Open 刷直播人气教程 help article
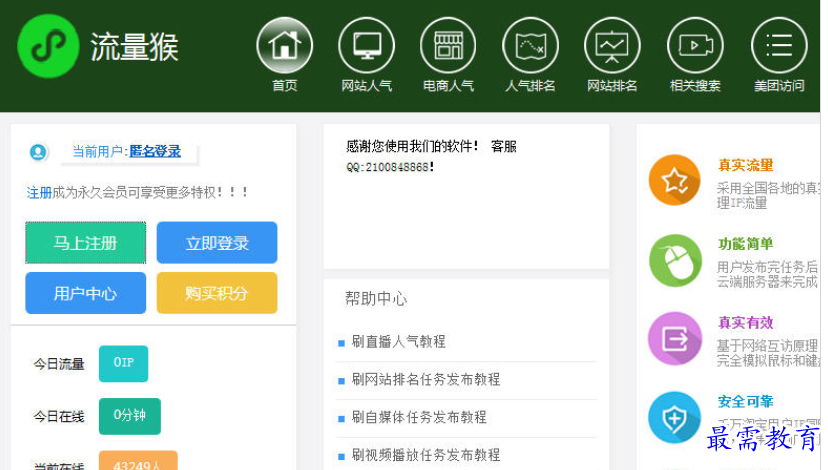 pos(399,342)
